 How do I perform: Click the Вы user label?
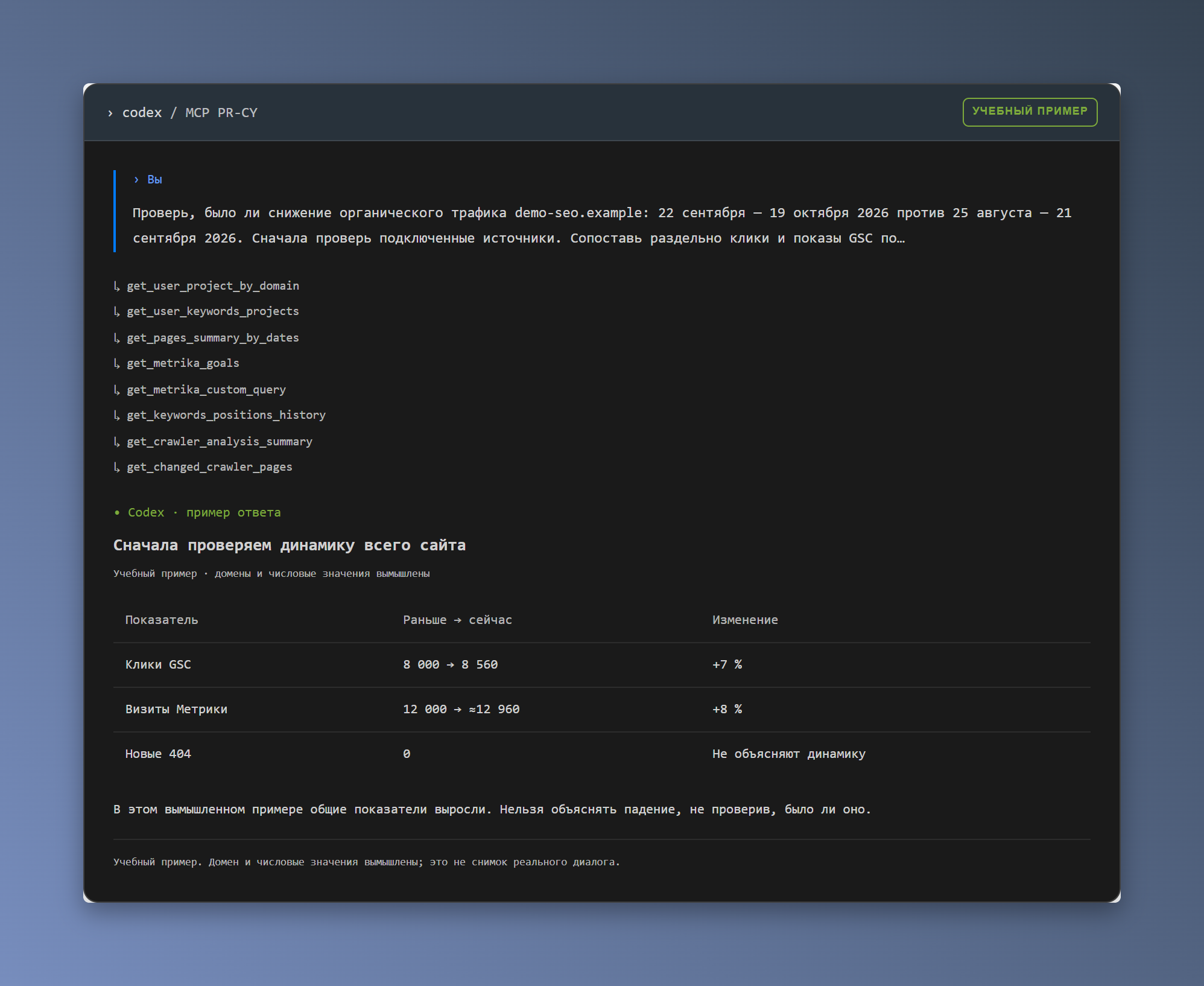[154, 179]
